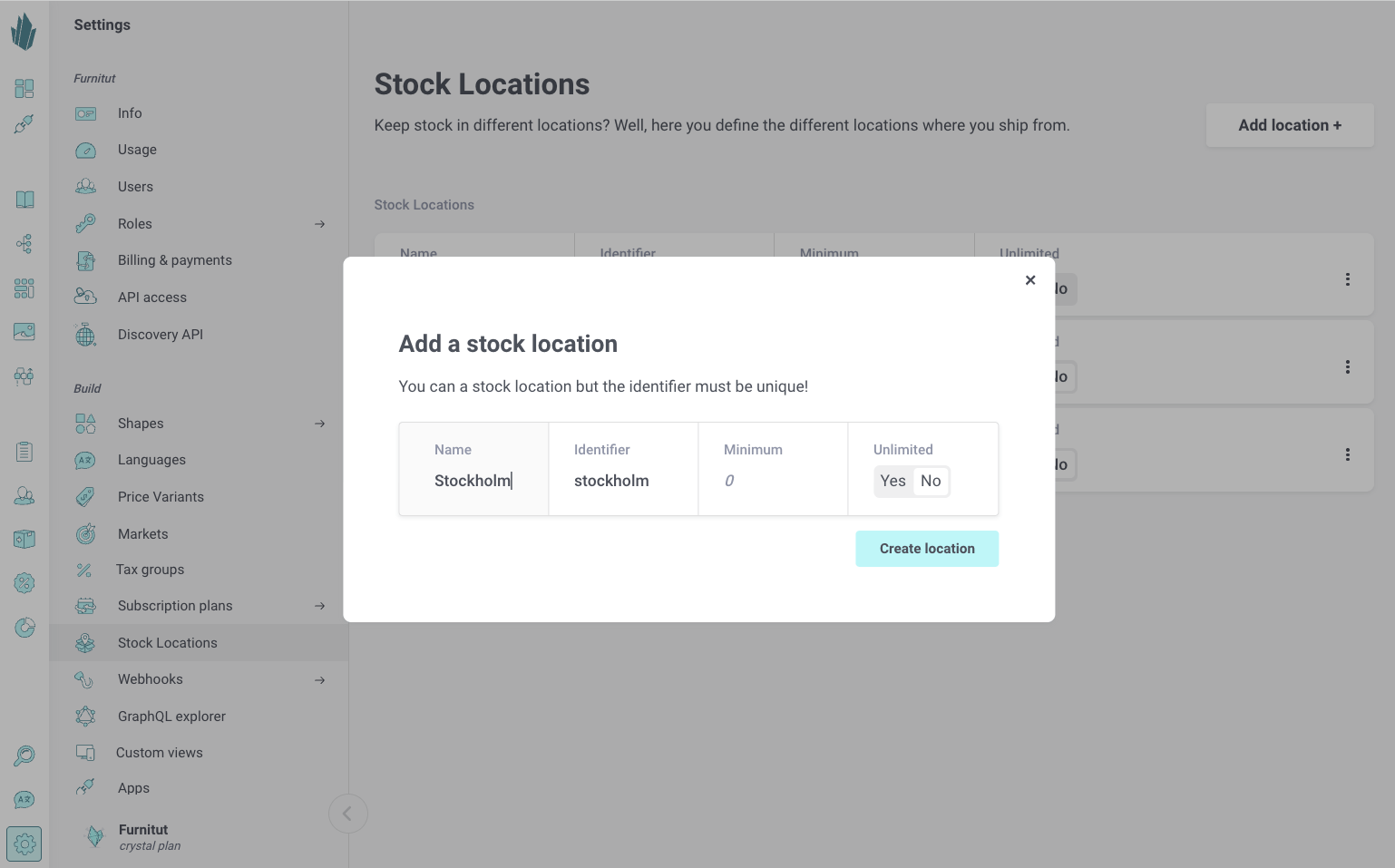Image resolution: width=1395 pixels, height=868 pixels.
Task: Click the GraphQL explorer icon
Action: pyautogui.click(x=85, y=717)
